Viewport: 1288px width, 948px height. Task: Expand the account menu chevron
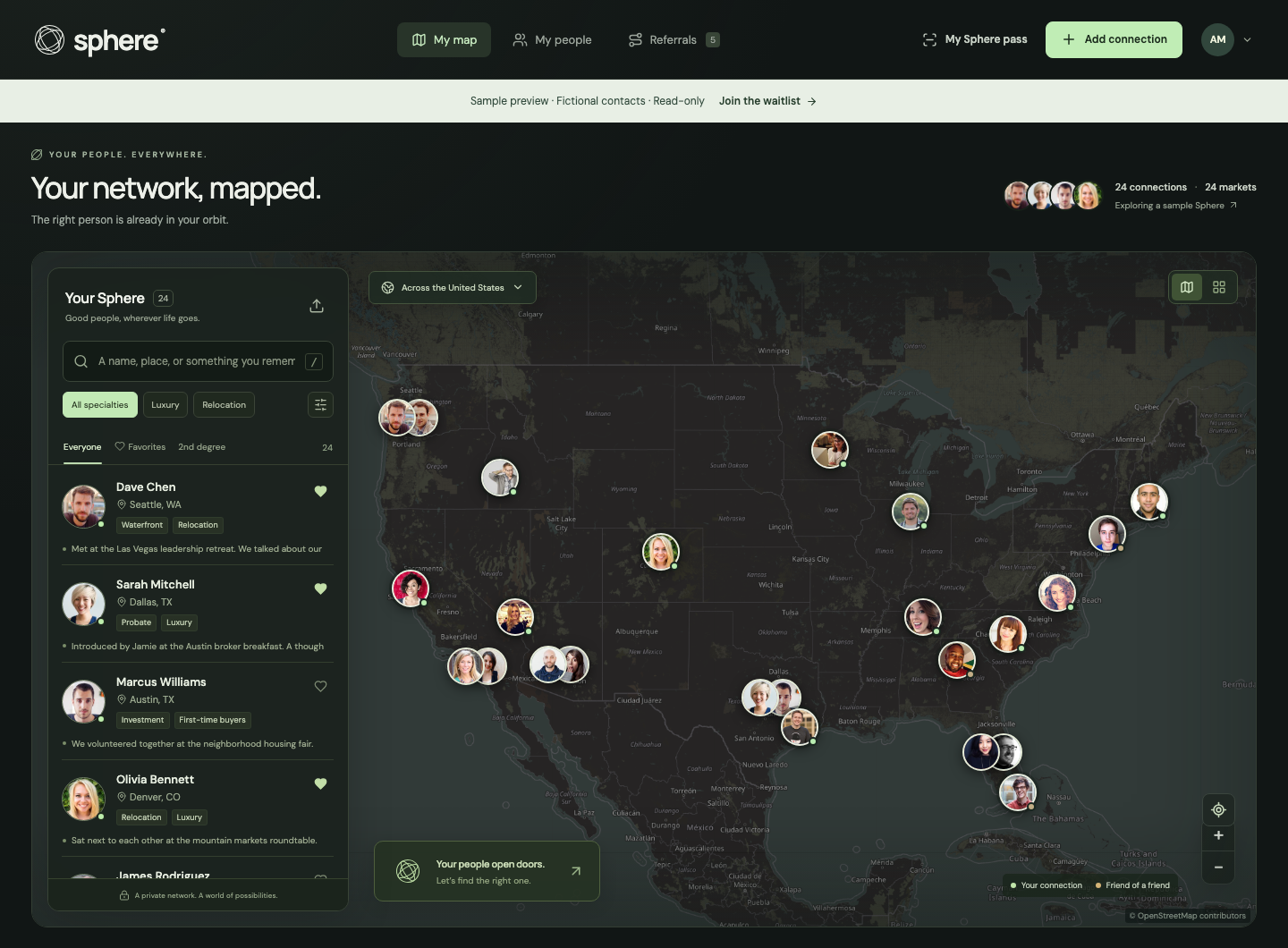[1247, 39]
